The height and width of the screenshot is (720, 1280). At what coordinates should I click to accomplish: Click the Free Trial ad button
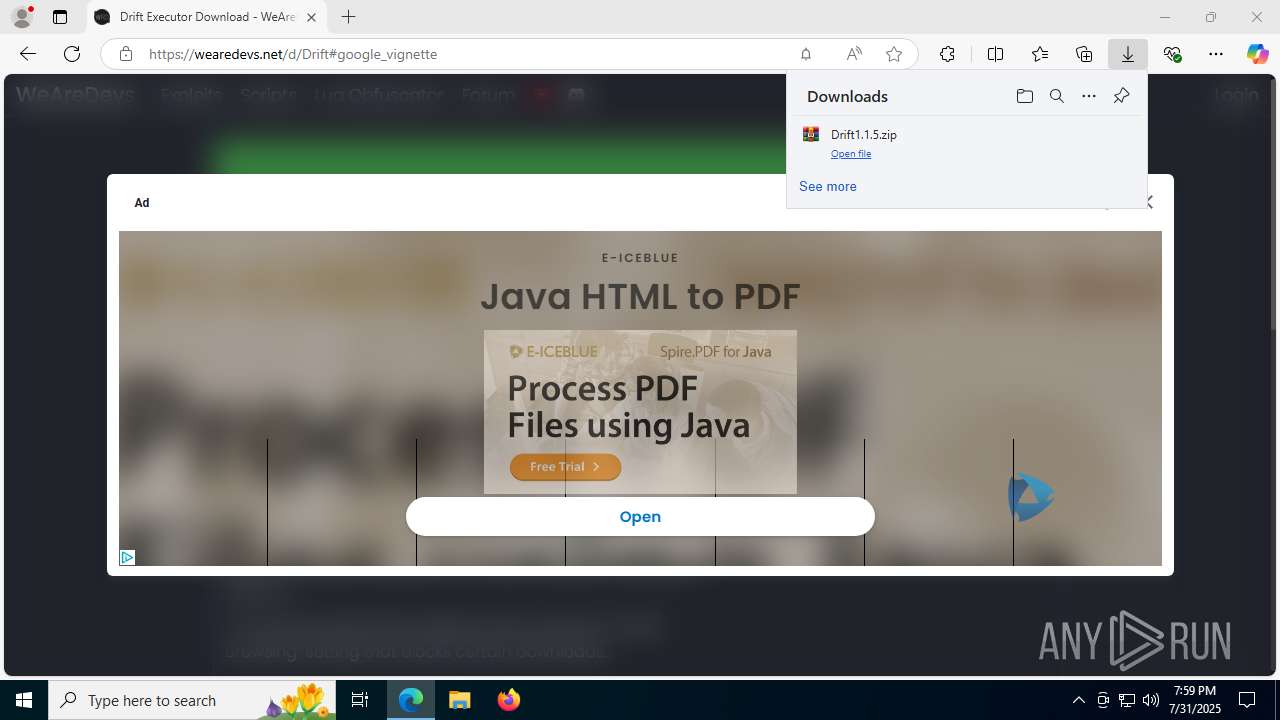565,467
